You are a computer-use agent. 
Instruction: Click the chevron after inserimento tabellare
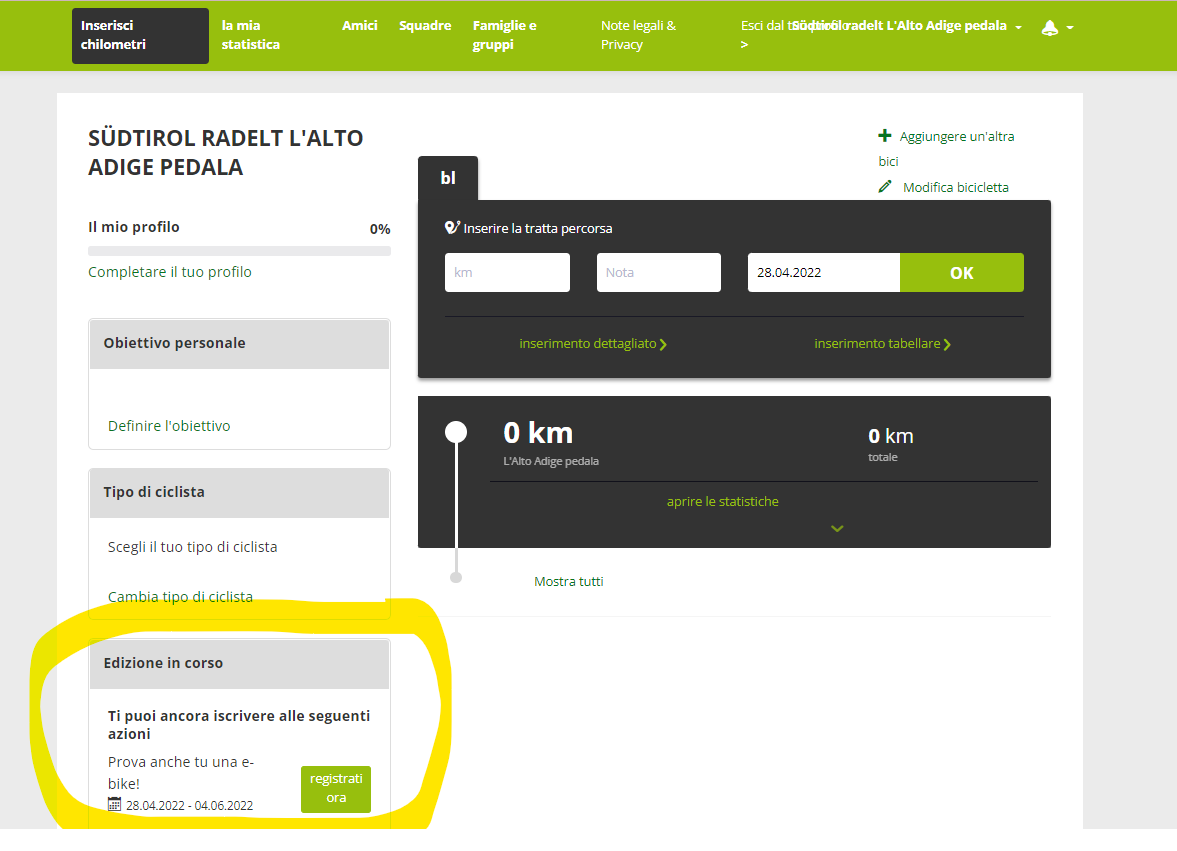(x=947, y=344)
